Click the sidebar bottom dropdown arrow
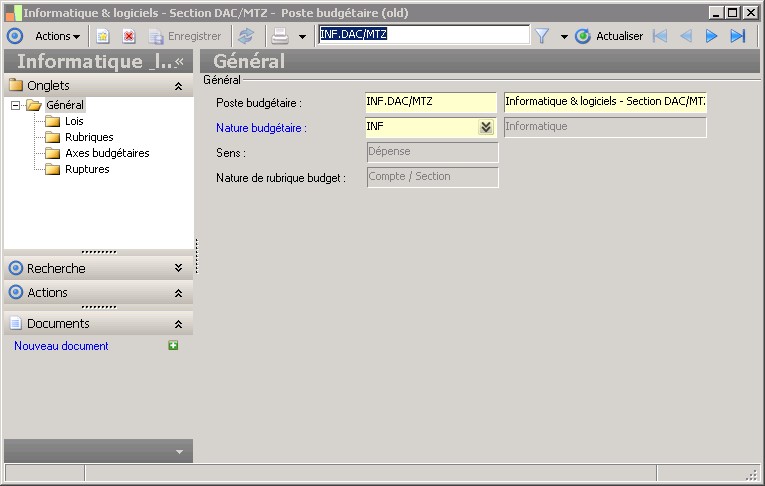The width and height of the screenshot is (765, 486). (180, 452)
